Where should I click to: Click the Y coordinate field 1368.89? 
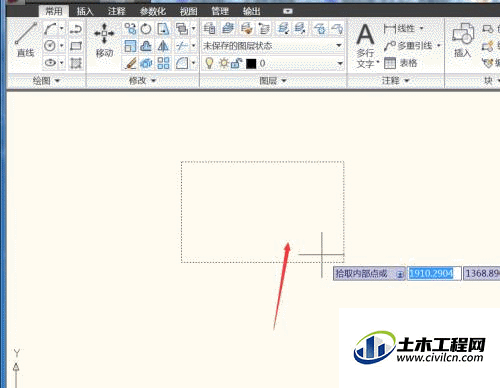(x=482, y=274)
